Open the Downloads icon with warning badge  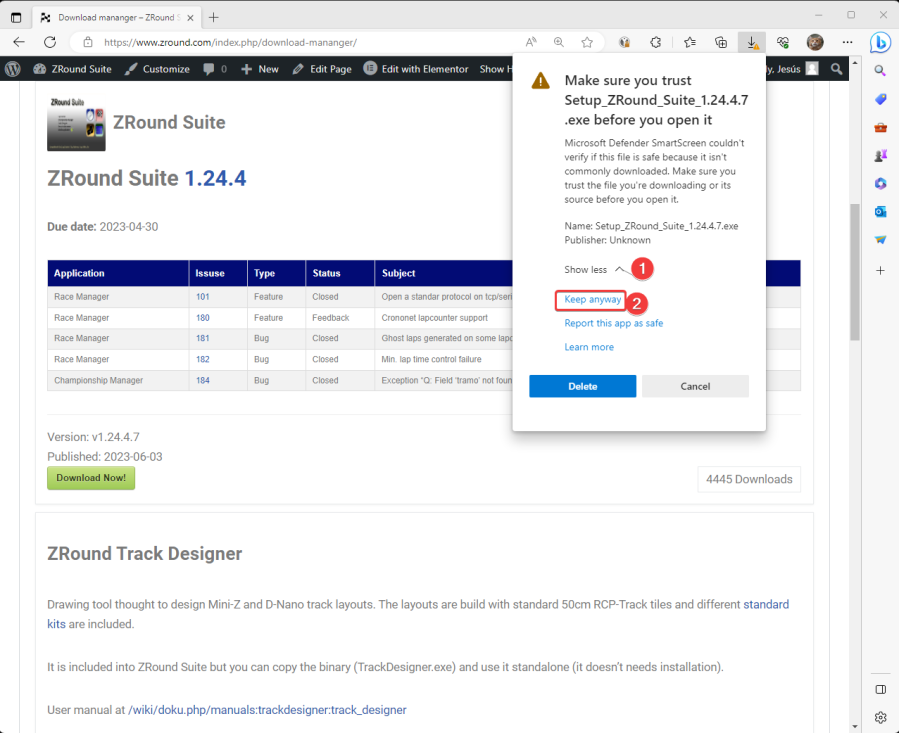pos(752,42)
